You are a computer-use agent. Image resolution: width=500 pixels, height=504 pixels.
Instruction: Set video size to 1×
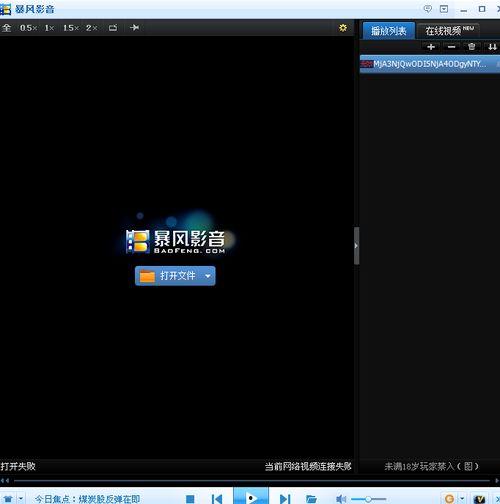point(49,28)
